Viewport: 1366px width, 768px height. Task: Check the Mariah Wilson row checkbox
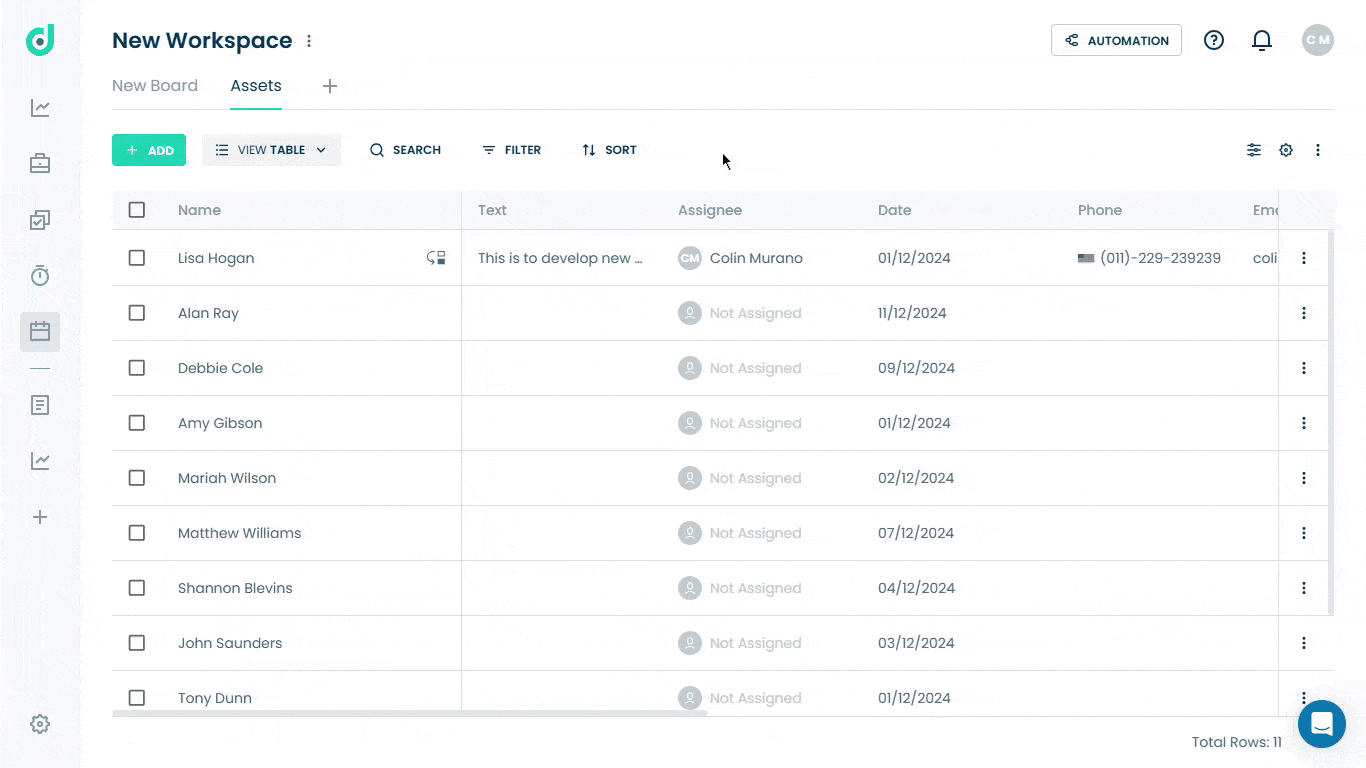[137, 478]
